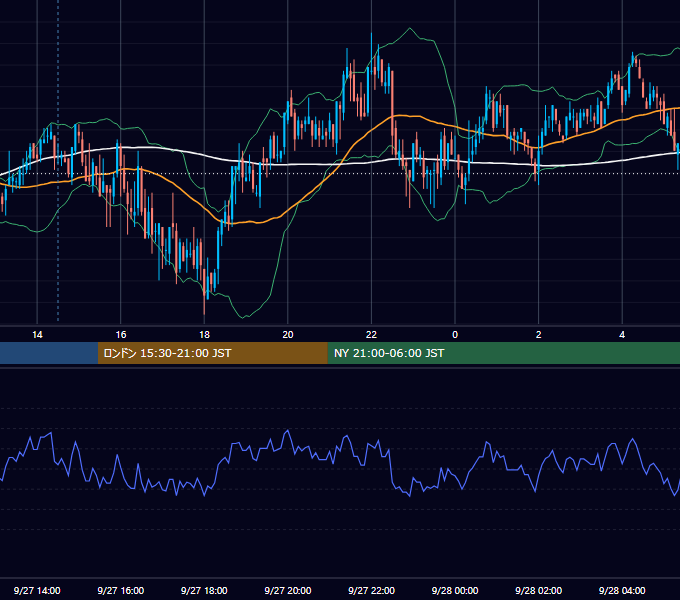Click the 9/27 22:00 time label
This screenshot has height=600, width=680.
point(372,590)
